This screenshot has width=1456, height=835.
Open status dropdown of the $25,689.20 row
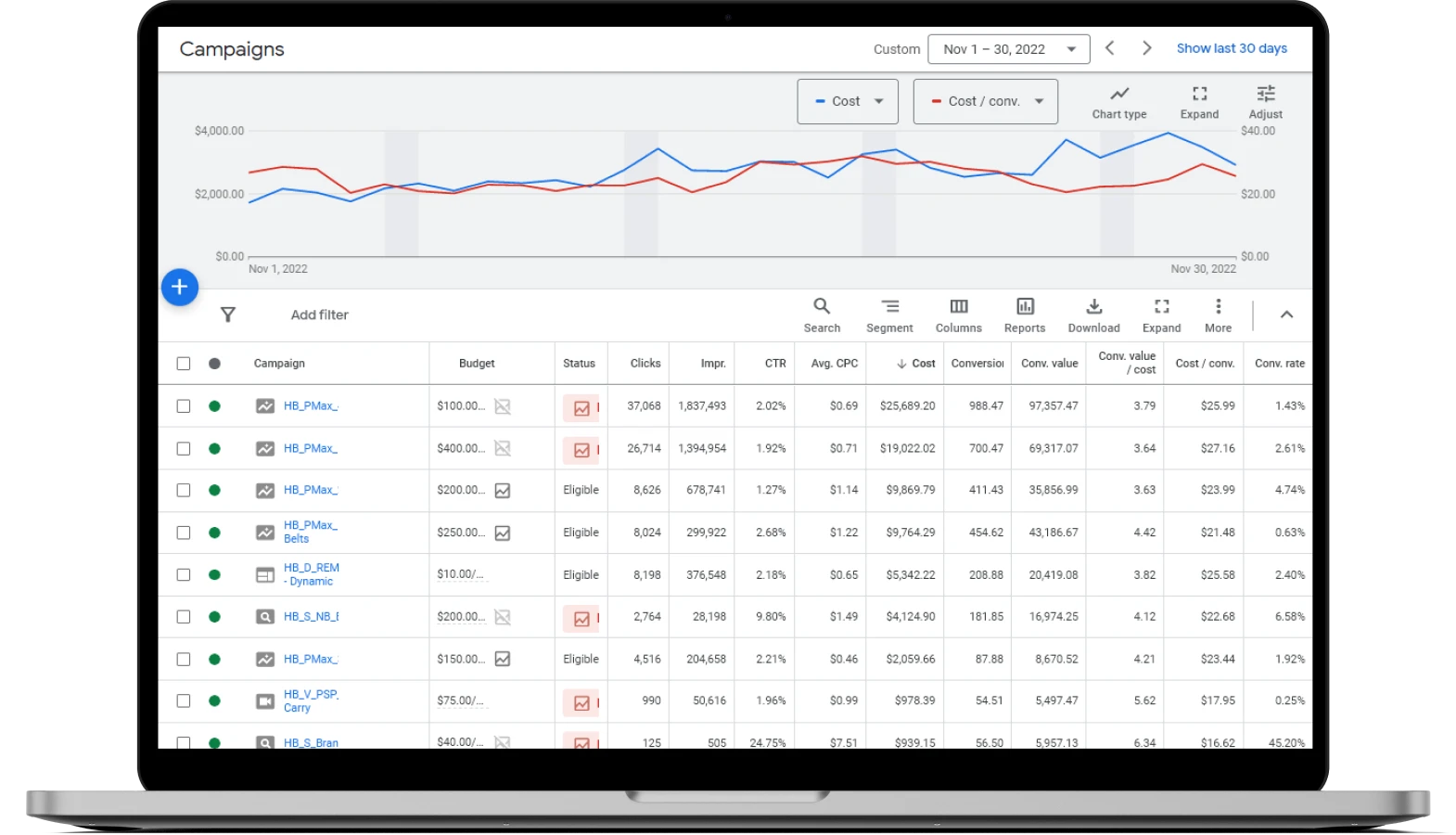coord(214,406)
